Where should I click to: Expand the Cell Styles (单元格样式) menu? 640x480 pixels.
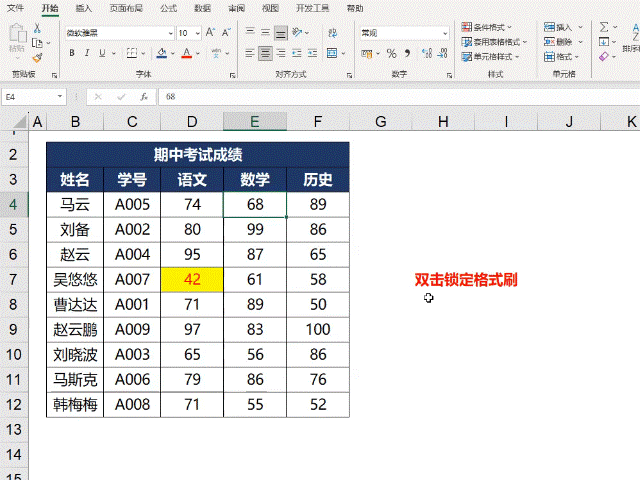pos(490,57)
